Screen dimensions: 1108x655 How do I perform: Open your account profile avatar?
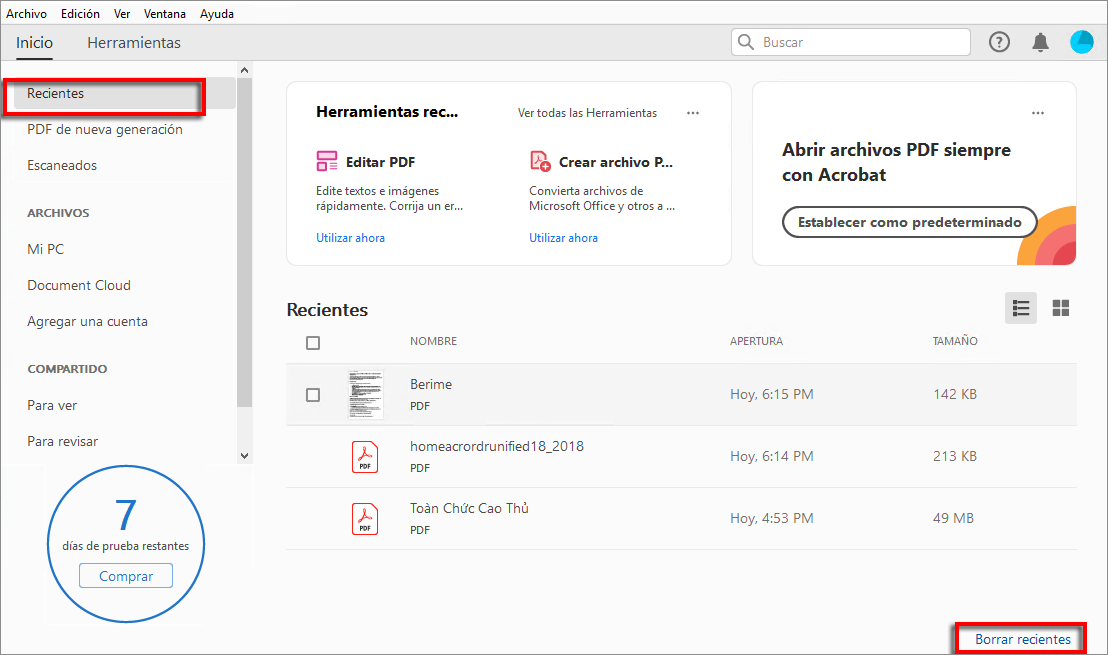click(1081, 42)
